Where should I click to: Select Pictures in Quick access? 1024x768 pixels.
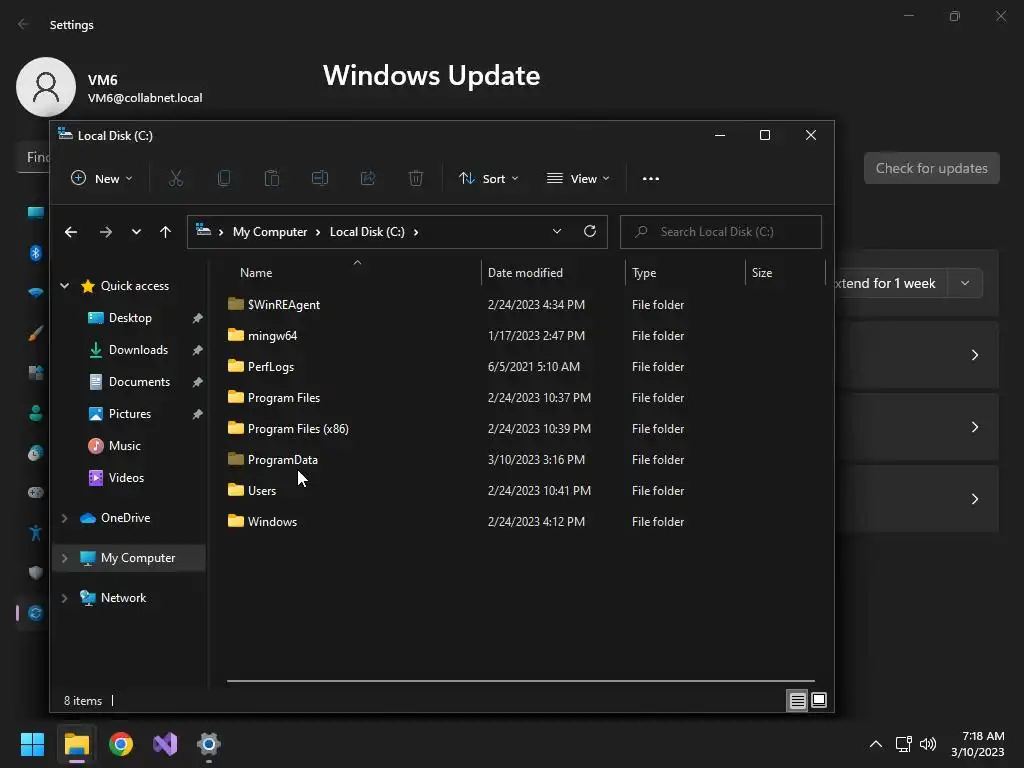coord(129,414)
